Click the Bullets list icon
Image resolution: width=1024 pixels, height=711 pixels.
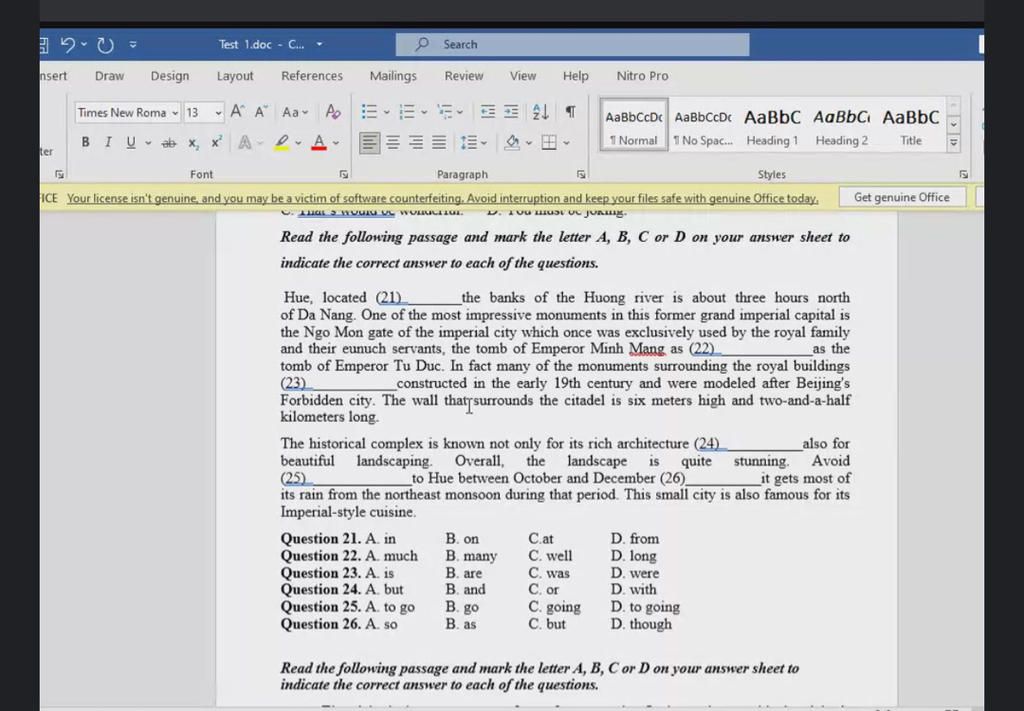(369, 112)
